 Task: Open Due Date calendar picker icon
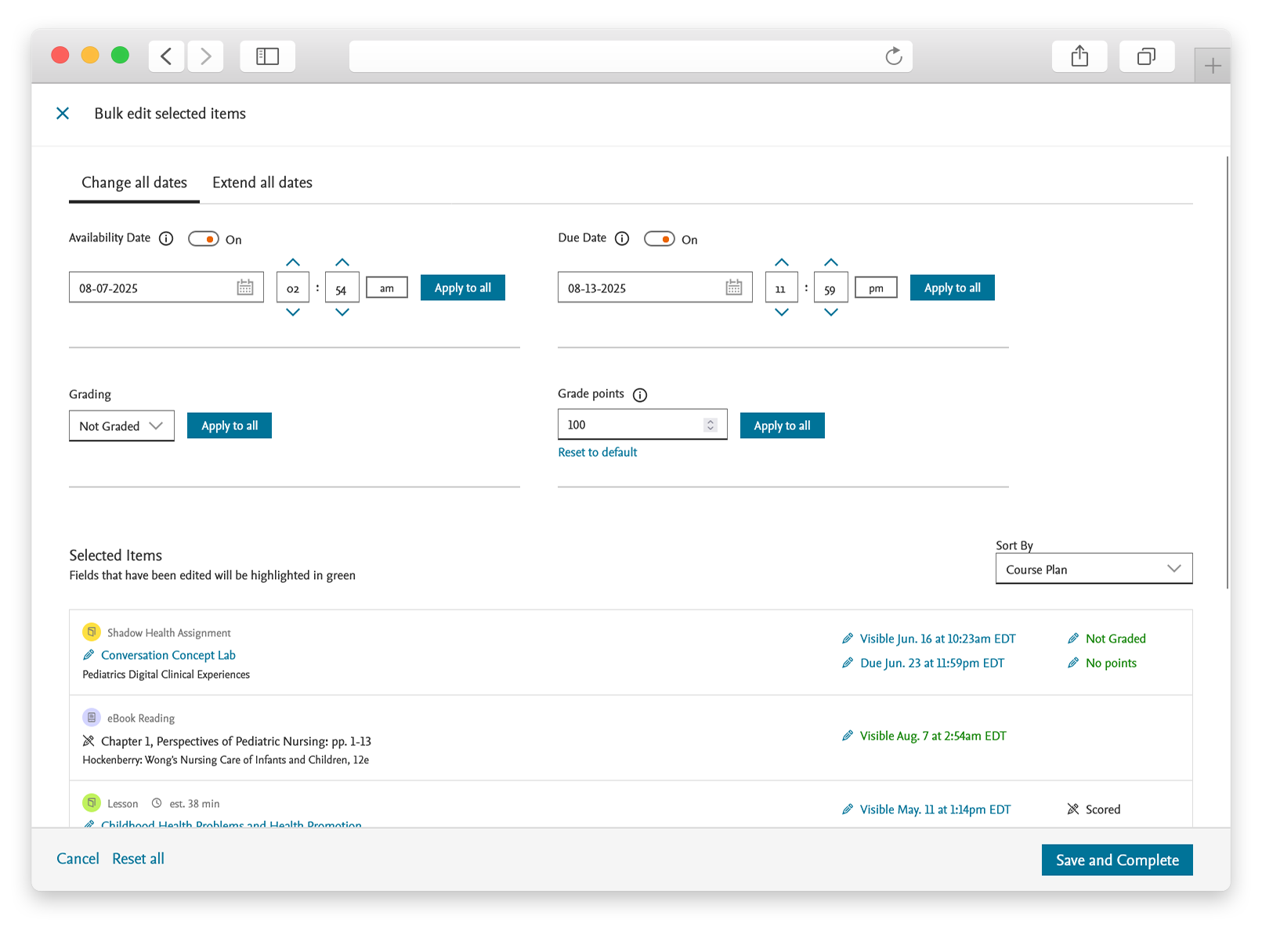[734, 288]
